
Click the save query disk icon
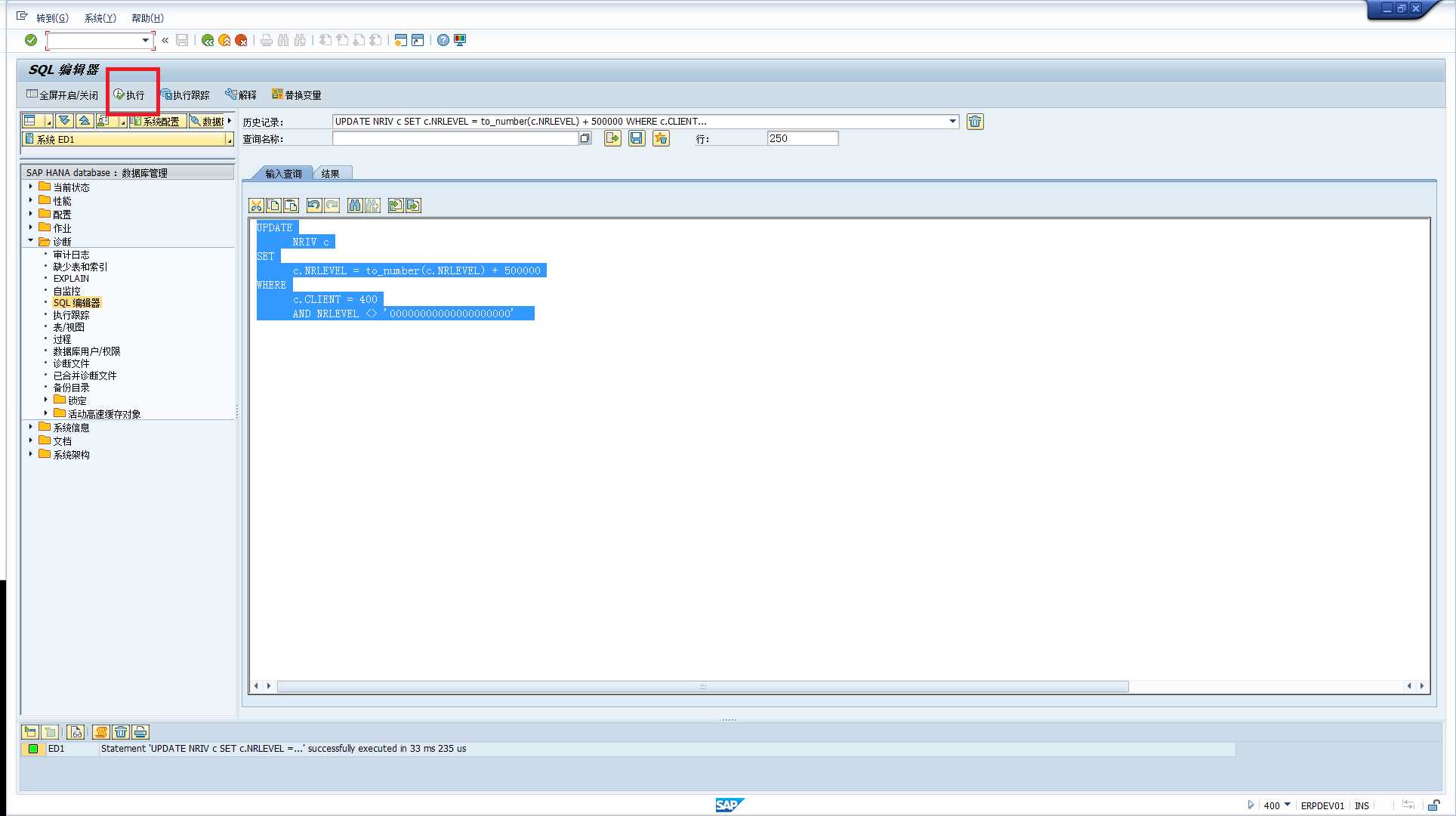click(637, 138)
